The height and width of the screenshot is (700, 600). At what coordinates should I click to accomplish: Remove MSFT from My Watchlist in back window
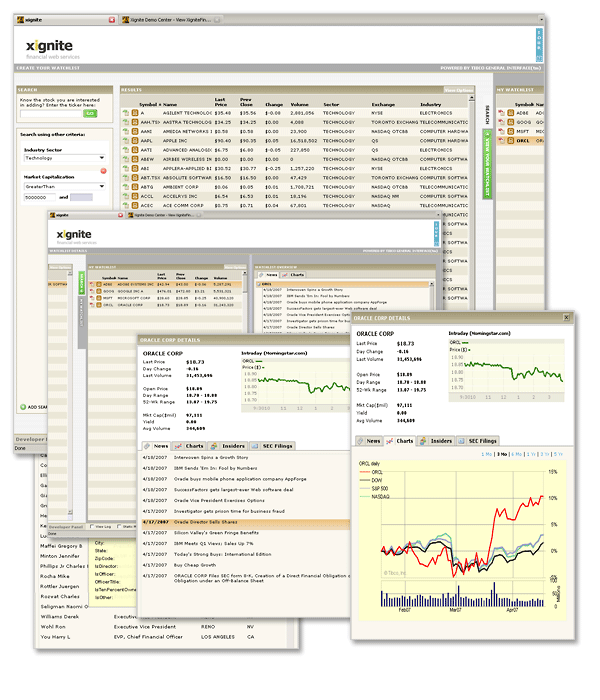click(x=502, y=131)
